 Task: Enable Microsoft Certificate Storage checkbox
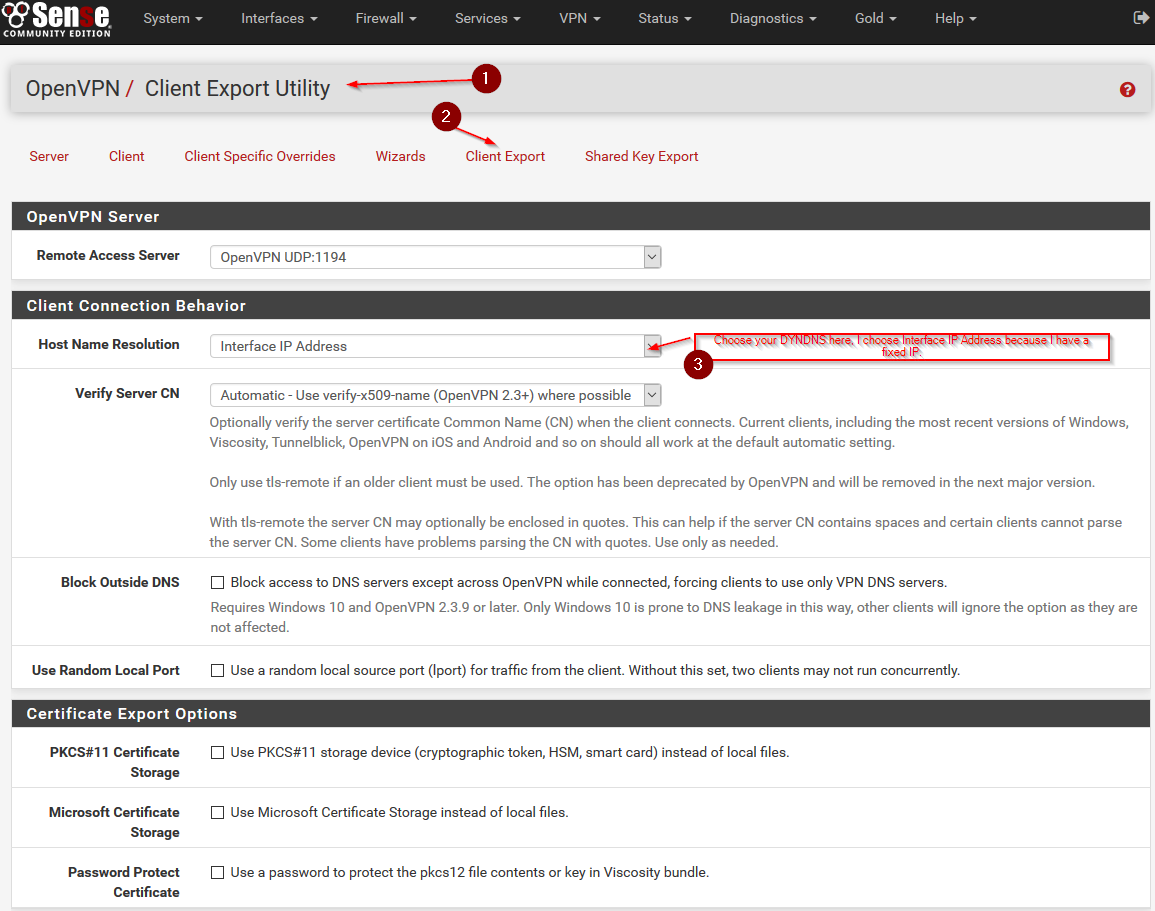pos(217,812)
